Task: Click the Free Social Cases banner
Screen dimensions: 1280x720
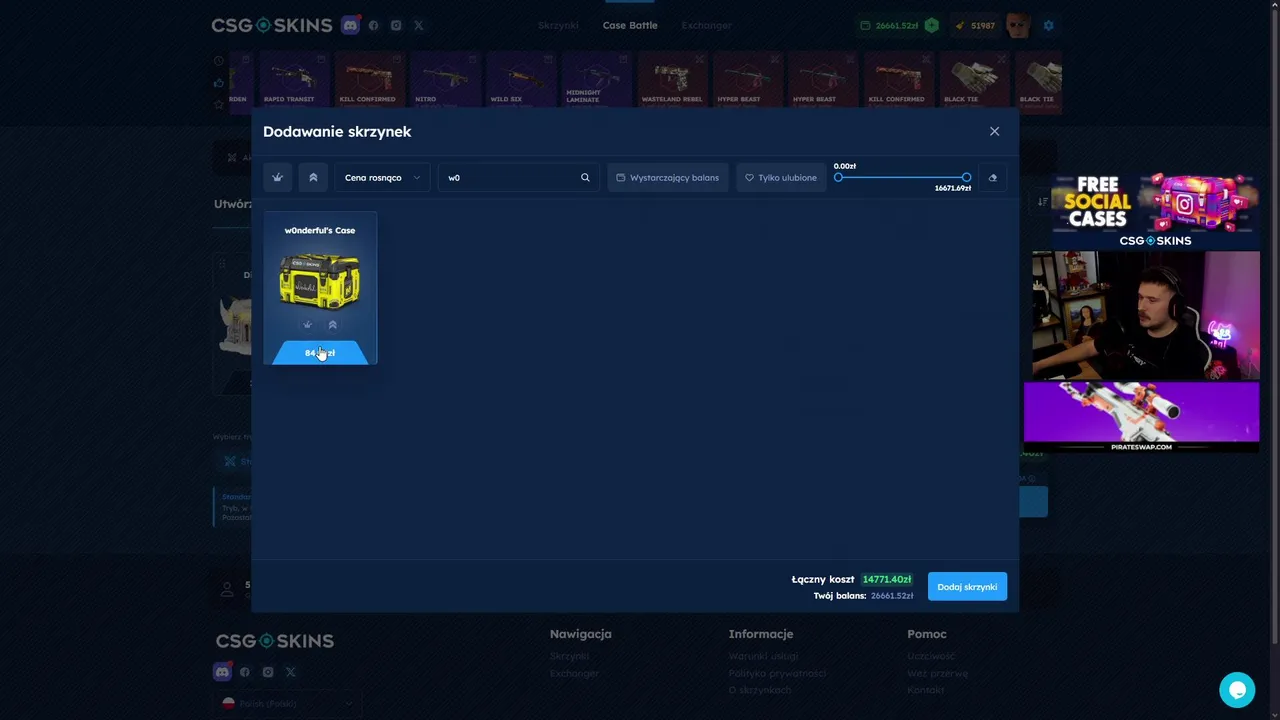Action: pos(1155,210)
